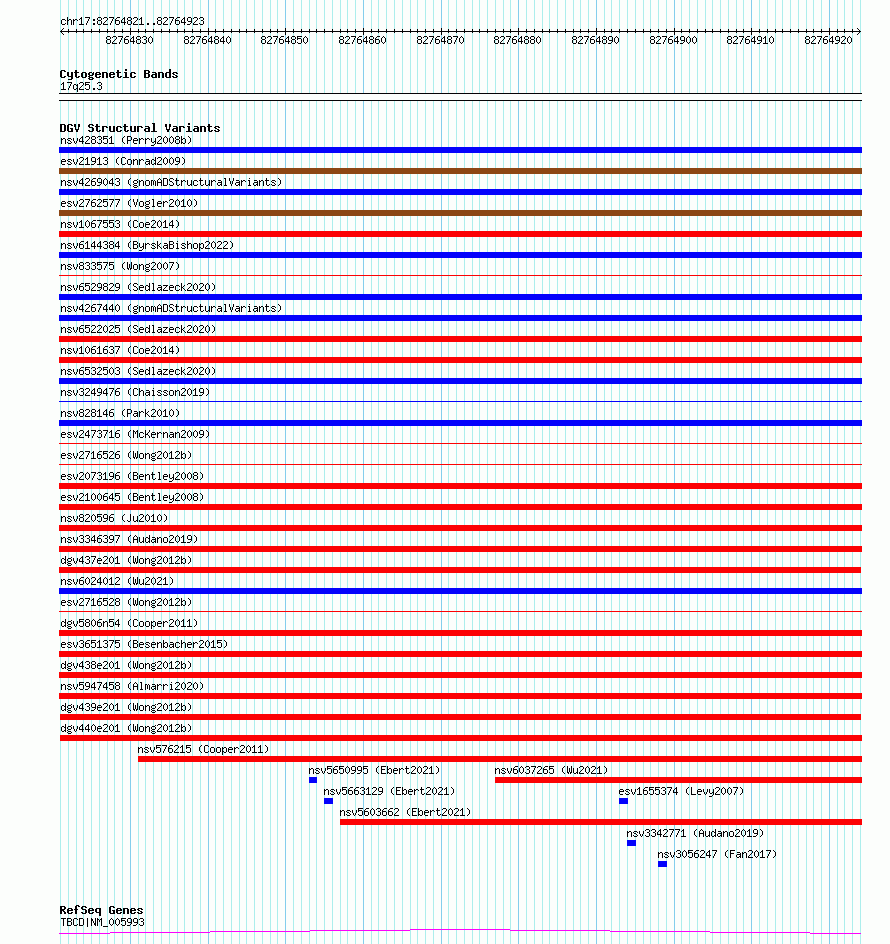Click the 17q25.3 cytogenetic band label

point(81,87)
